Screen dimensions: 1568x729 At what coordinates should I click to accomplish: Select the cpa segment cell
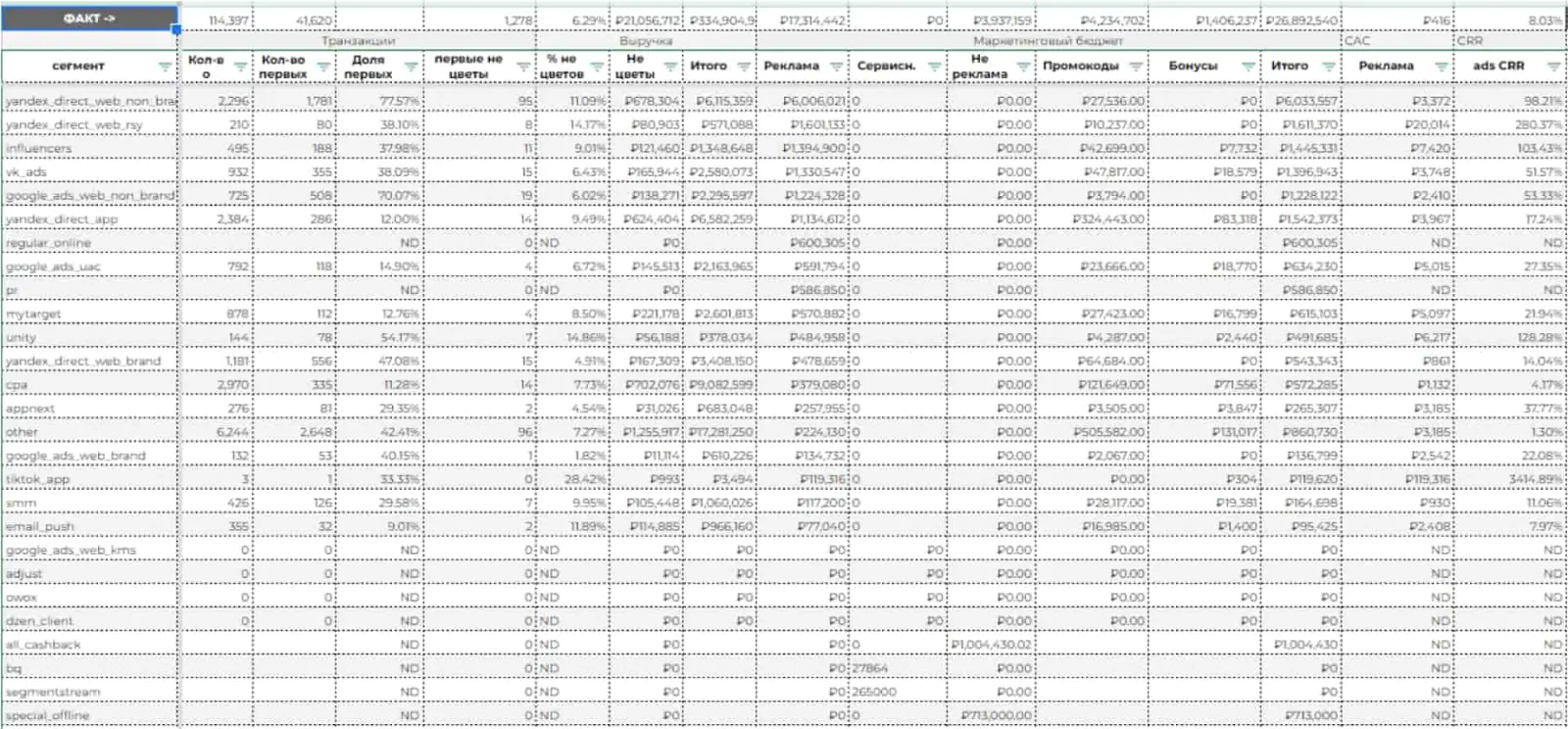[90, 384]
